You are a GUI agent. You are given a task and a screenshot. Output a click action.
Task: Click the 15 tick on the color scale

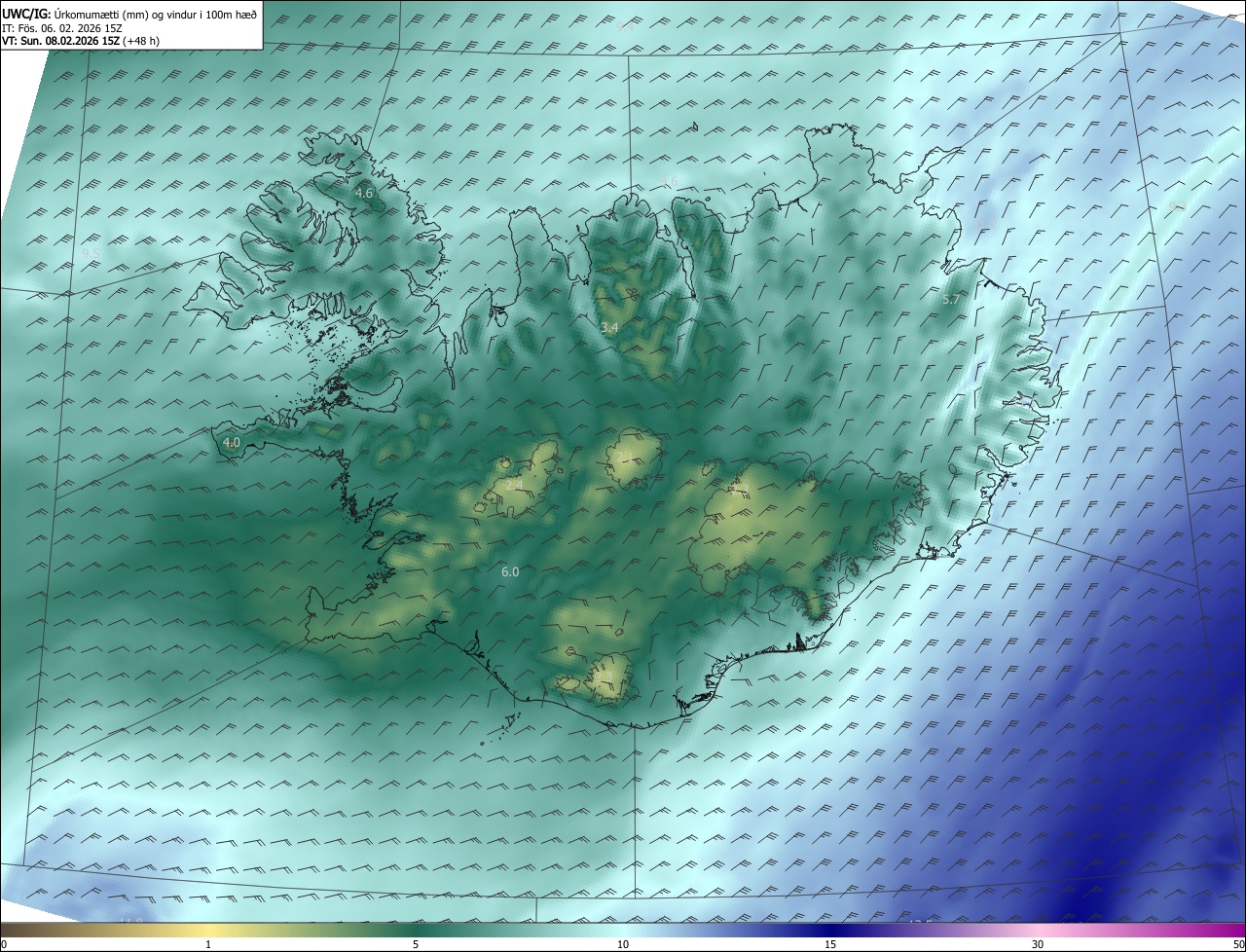point(830,944)
